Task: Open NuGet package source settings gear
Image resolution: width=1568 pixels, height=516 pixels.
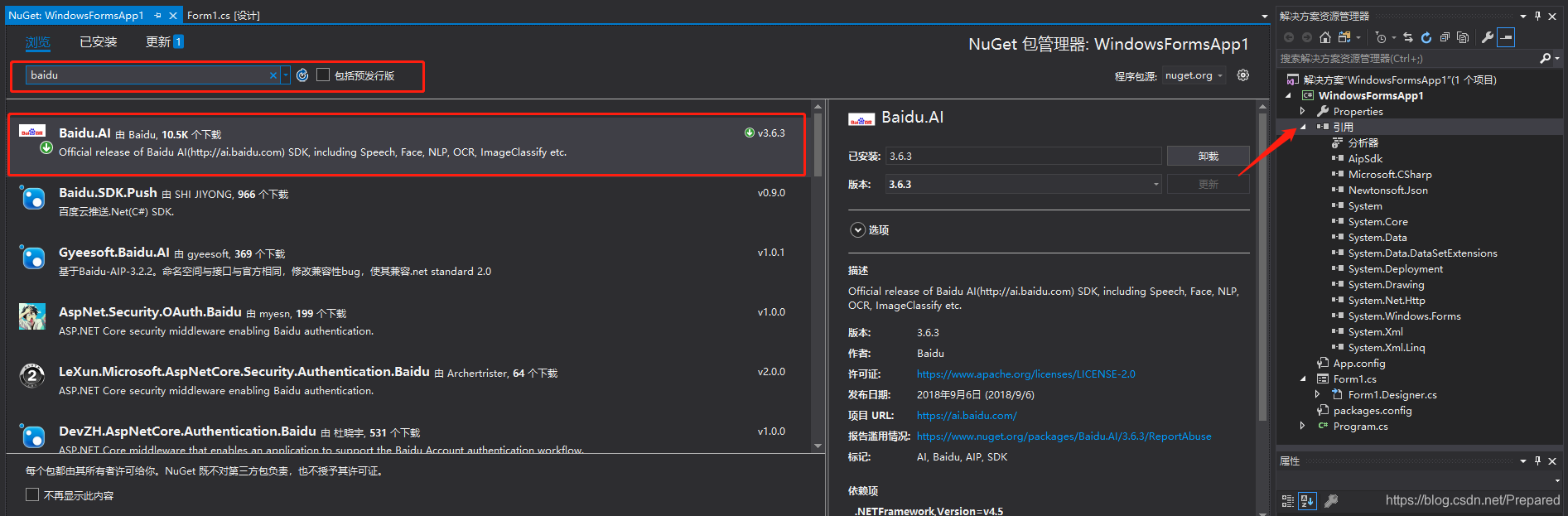Action: (1242, 75)
